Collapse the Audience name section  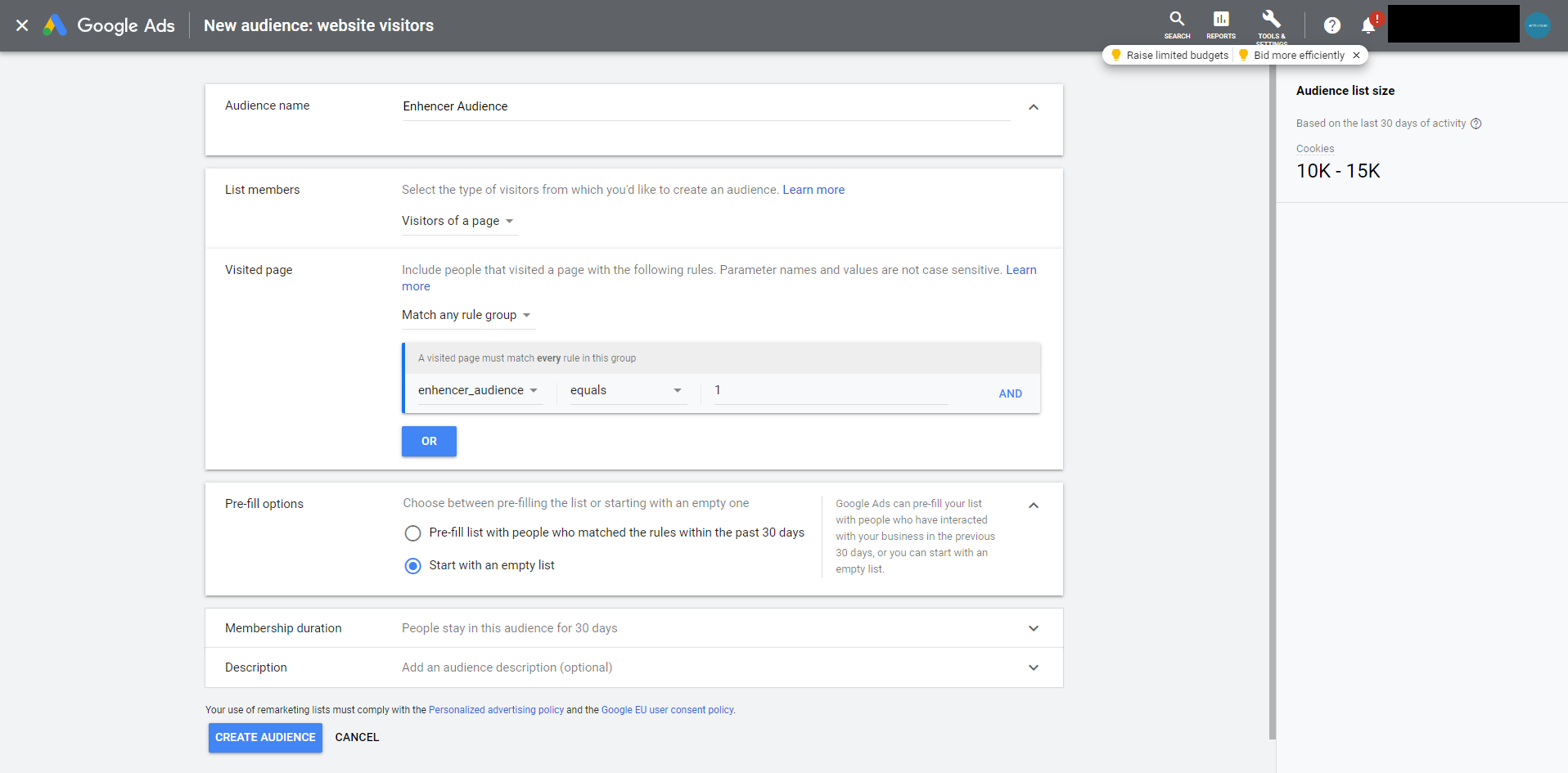[1034, 107]
